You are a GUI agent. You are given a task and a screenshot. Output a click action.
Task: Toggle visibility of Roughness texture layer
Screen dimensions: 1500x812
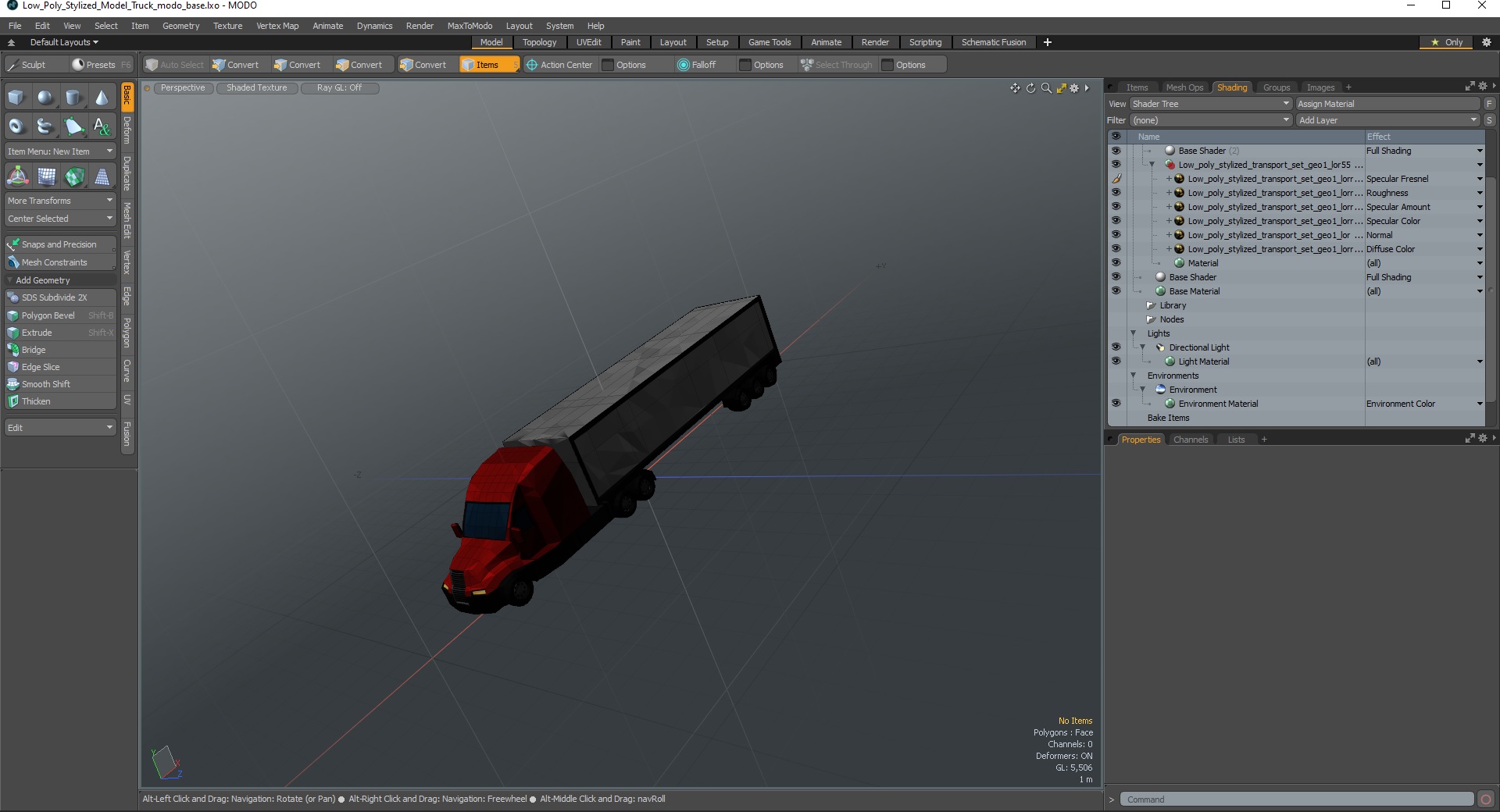pos(1116,193)
